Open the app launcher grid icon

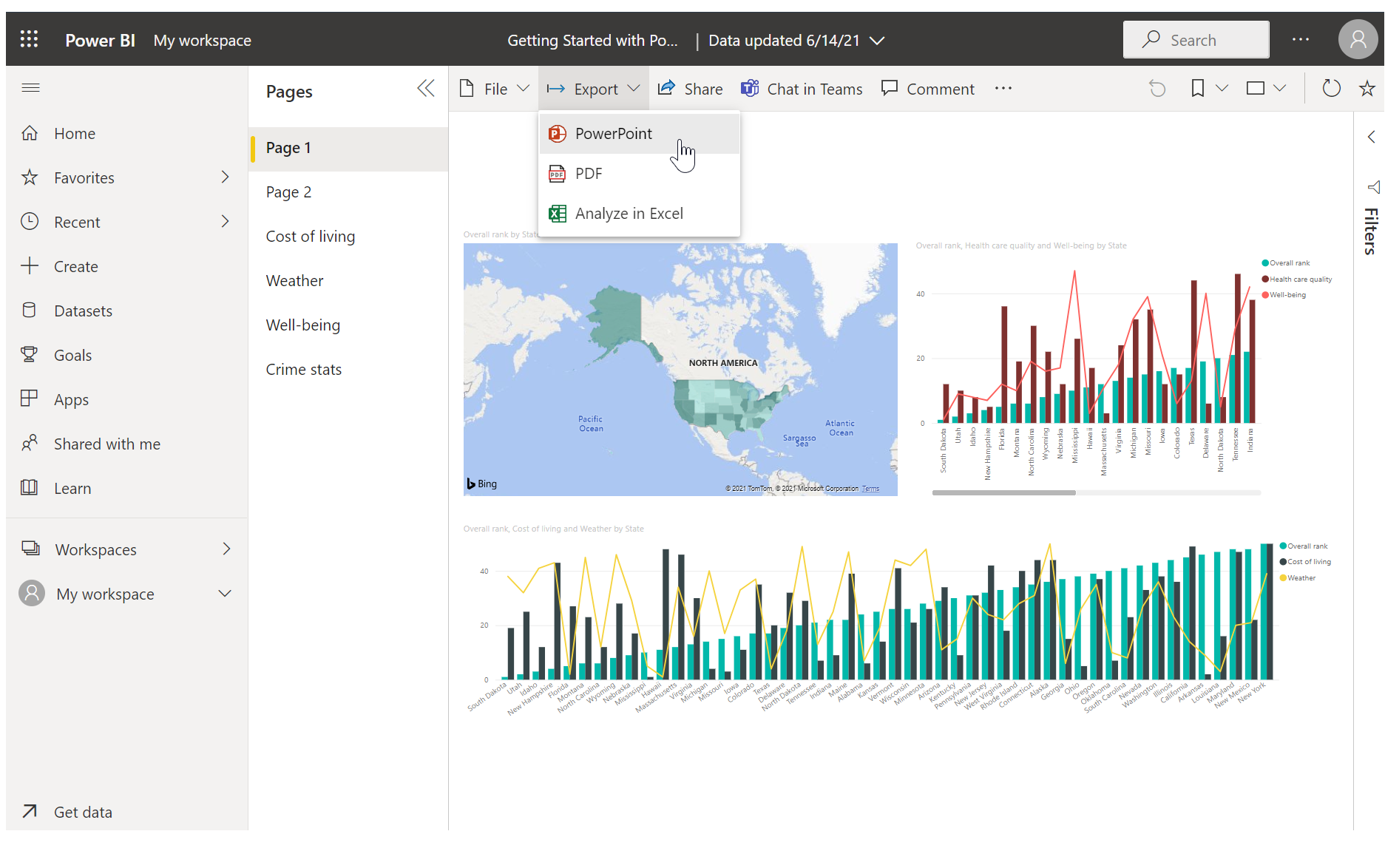[x=29, y=39]
